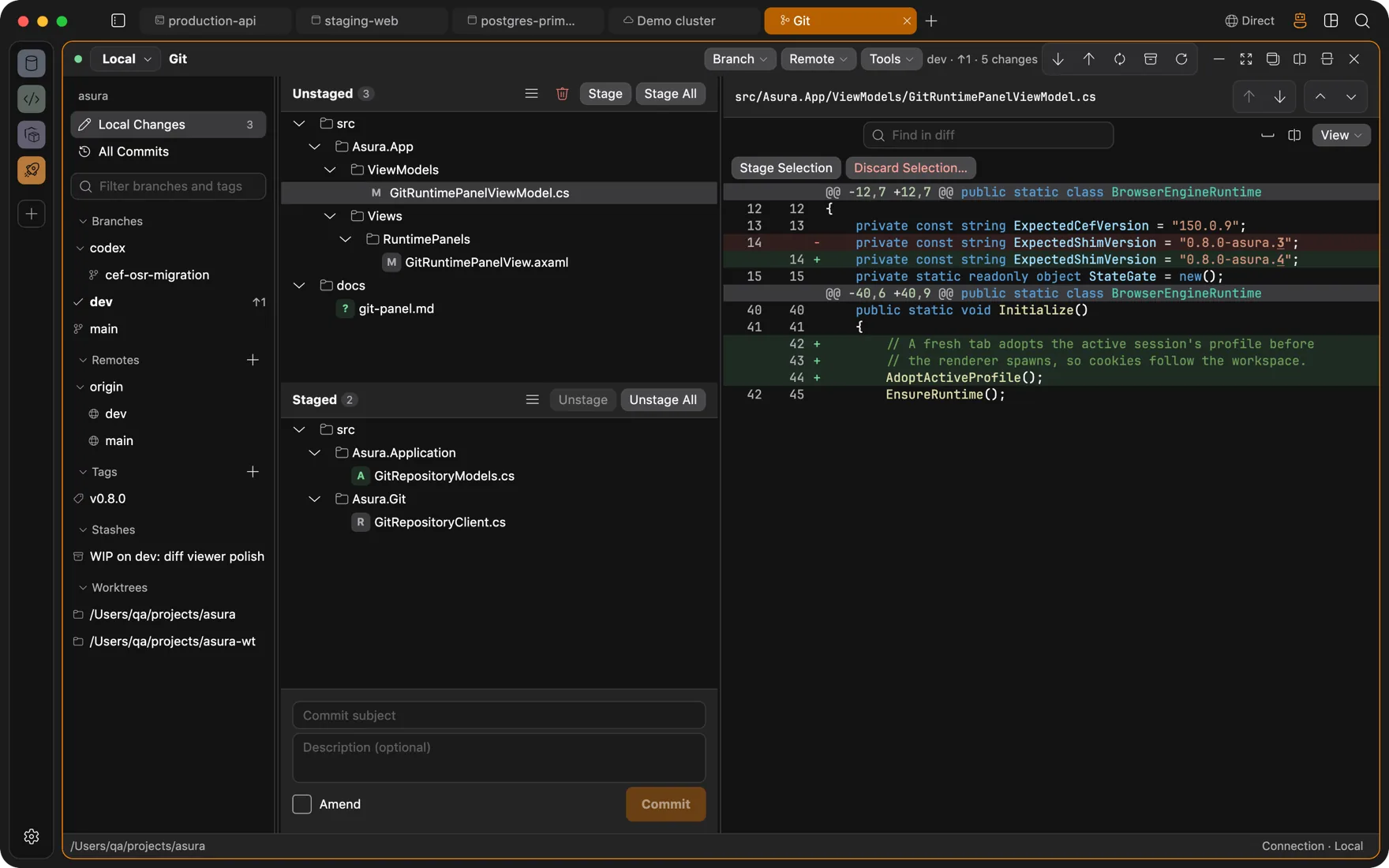Select the orange rocket sidebar icon
Image resolution: width=1389 pixels, height=868 pixels.
(x=32, y=170)
